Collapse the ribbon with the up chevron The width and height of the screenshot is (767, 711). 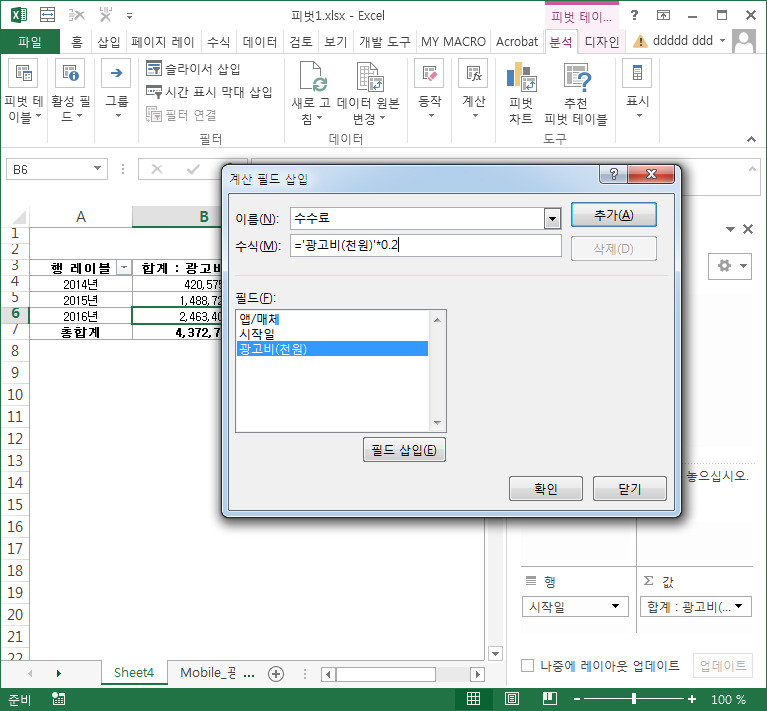pos(751,139)
